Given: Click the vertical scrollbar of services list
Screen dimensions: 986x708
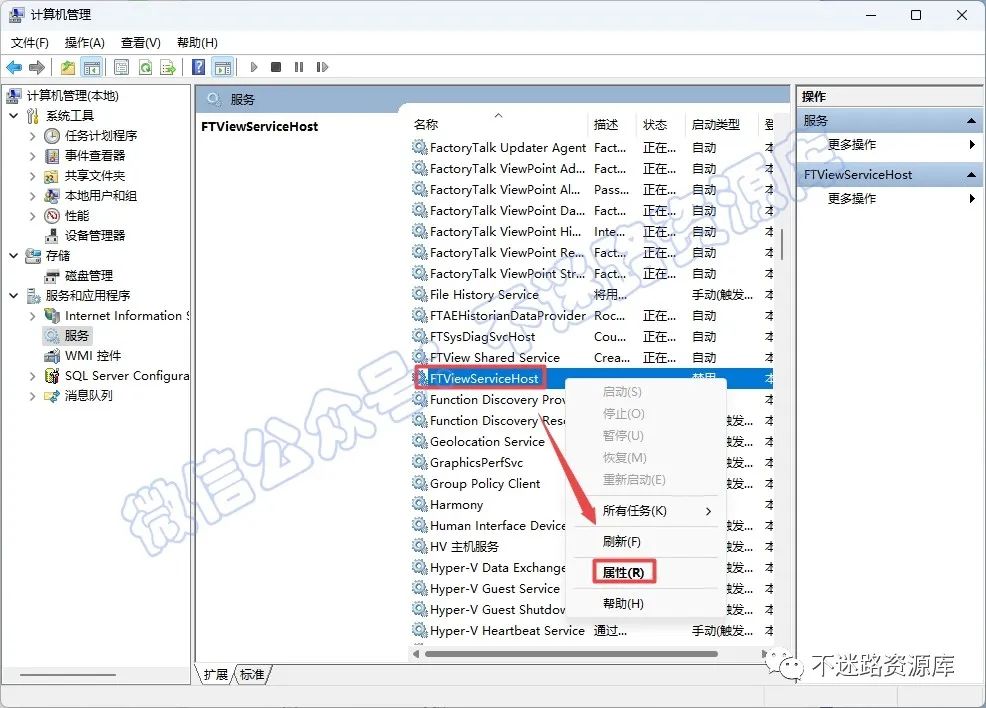Looking at the screenshot, I should (782, 243).
